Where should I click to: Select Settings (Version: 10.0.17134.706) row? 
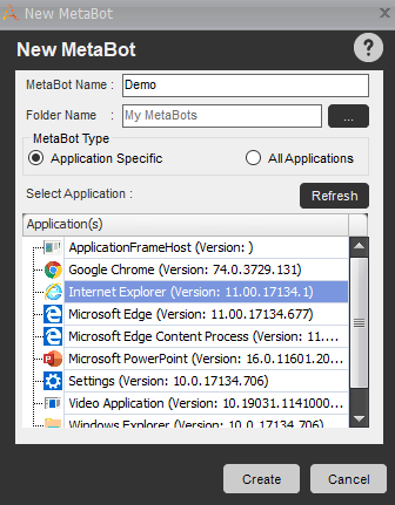point(206,381)
